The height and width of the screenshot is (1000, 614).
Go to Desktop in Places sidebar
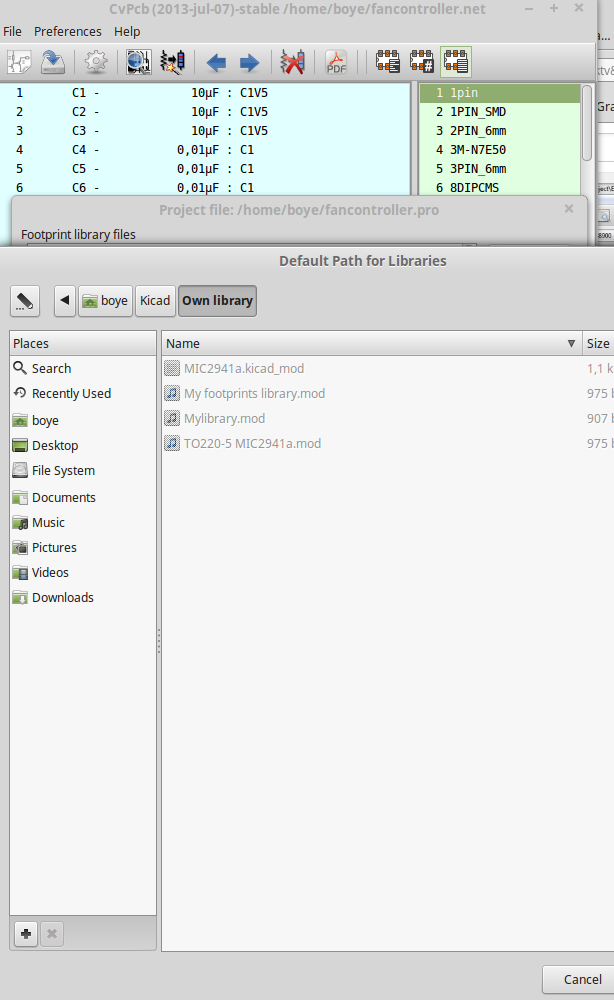pyautogui.click(x=83, y=445)
